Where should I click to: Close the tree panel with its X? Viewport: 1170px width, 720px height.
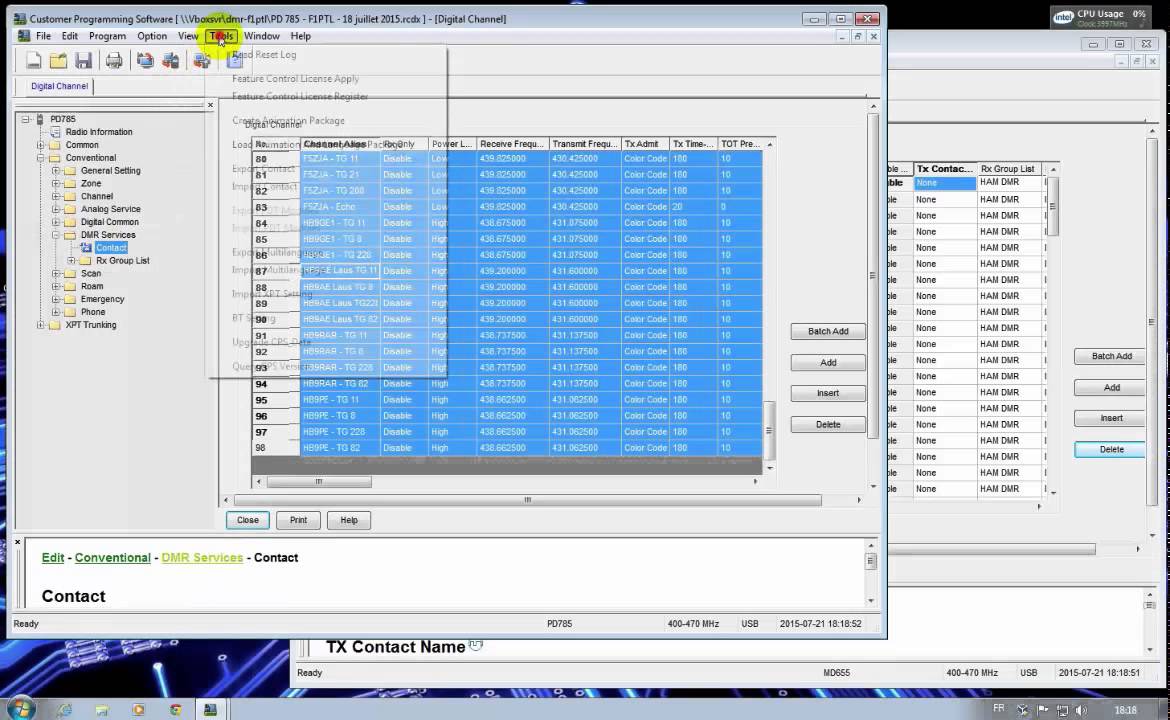(x=210, y=105)
